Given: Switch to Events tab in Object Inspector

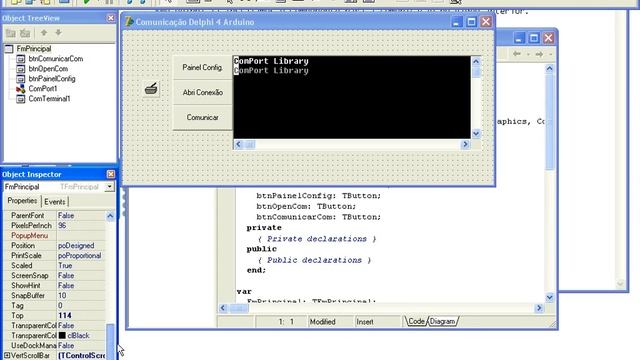Looking at the screenshot, I should click(x=55, y=202).
